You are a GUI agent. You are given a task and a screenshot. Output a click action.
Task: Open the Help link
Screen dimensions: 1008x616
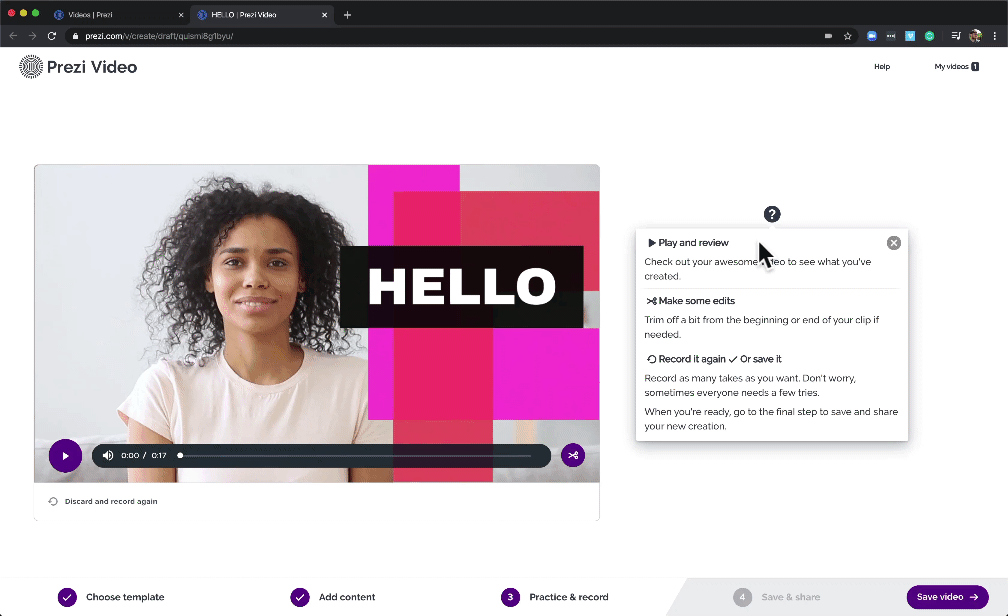881,67
